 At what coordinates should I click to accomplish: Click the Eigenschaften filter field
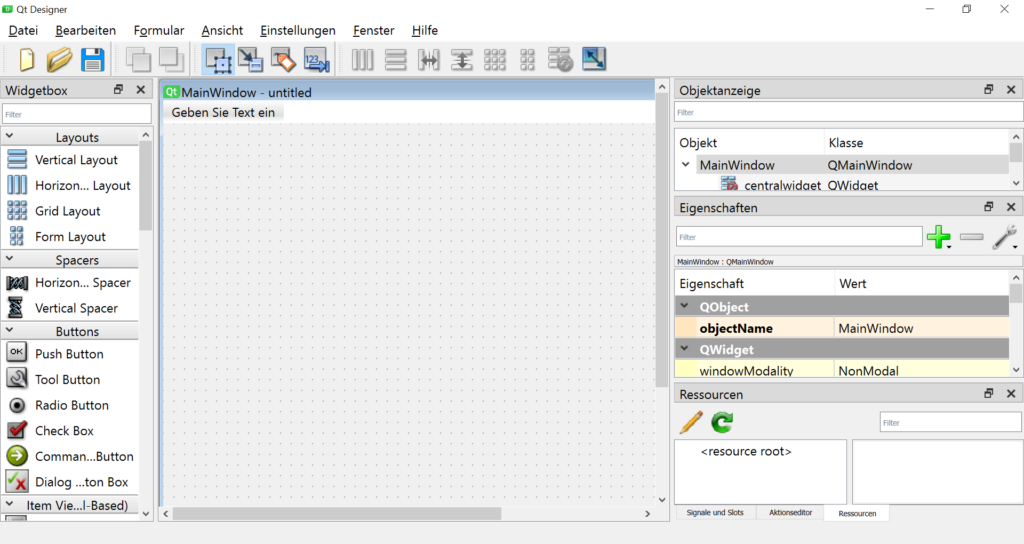tap(799, 237)
